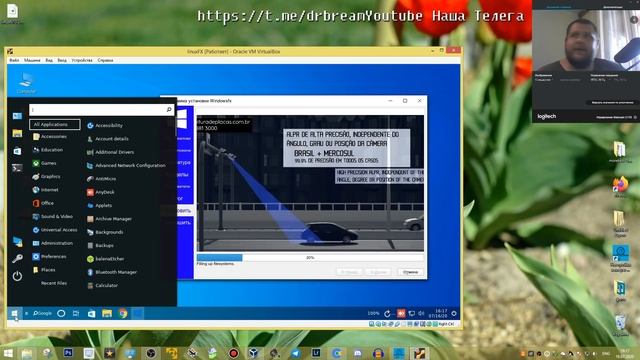Click the volume icon in the guest tray

[x=421, y=313]
